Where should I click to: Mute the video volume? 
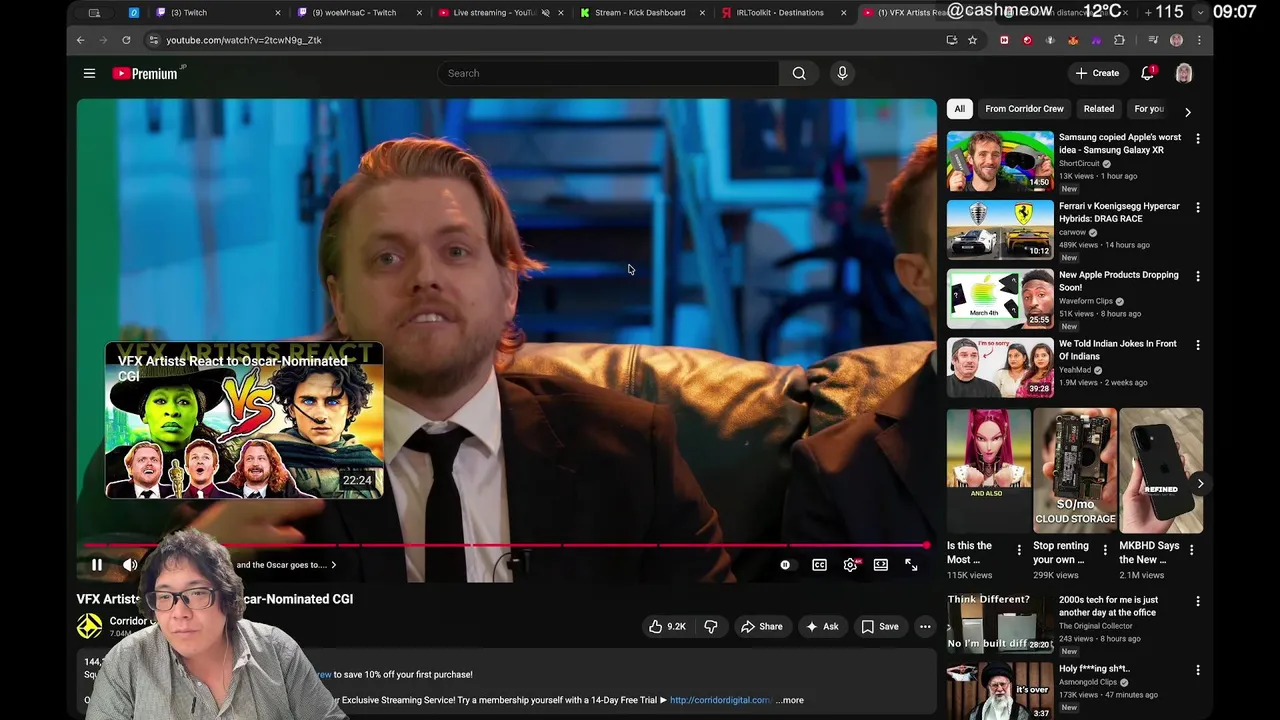click(x=130, y=565)
